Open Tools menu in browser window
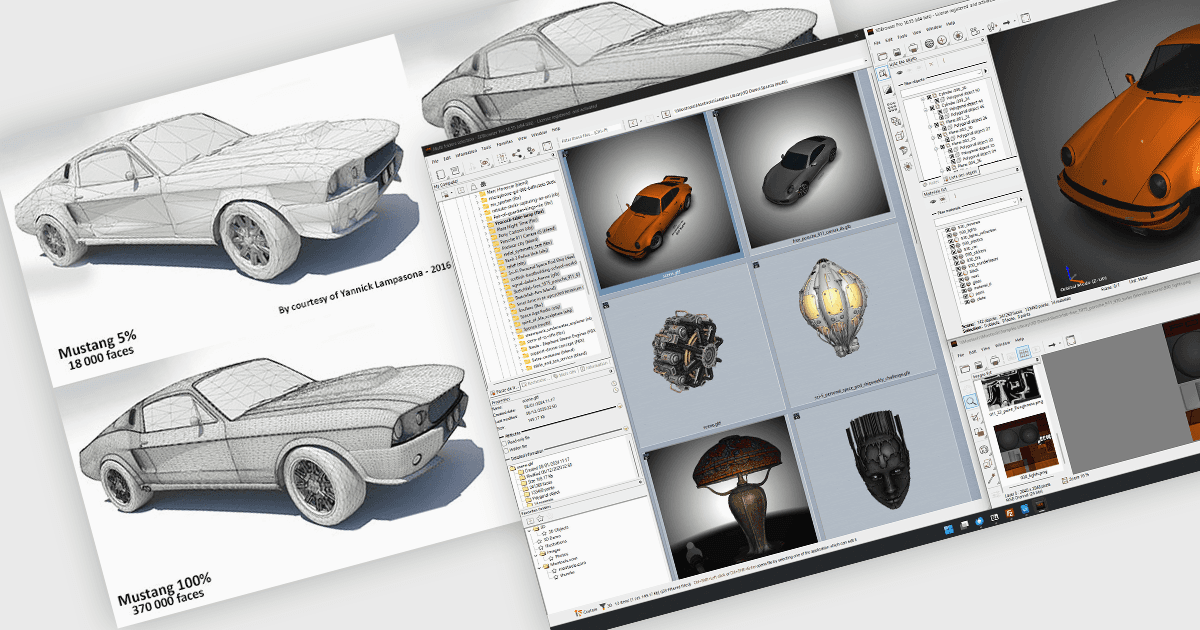This screenshot has width=1200, height=630. [486, 148]
